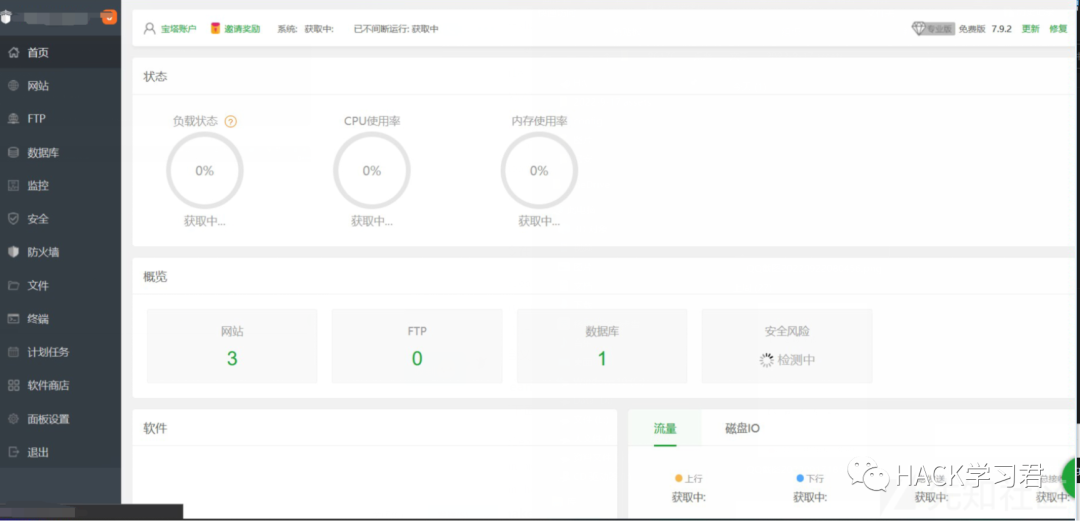
Task: Click the loading spinner in 安全风险 card
Action: pos(767,360)
